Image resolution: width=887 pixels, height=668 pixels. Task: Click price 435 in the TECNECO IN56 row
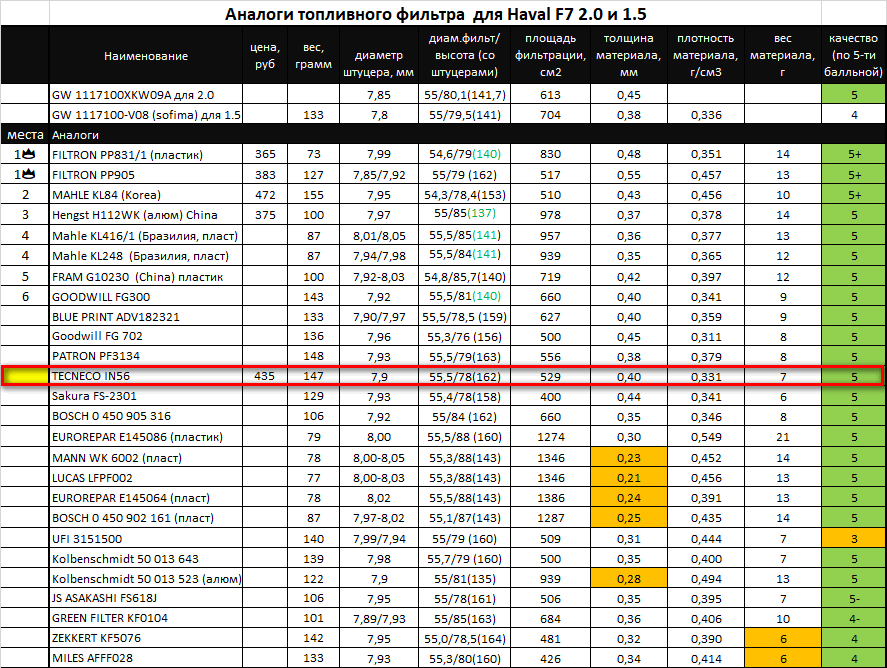pos(265,376)
